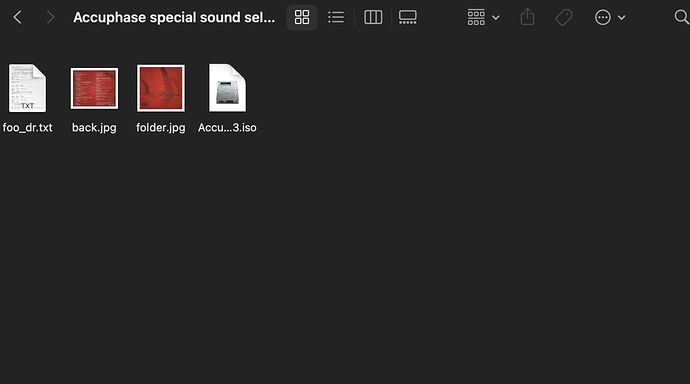Open the group-by grid icon

point(476,18)
